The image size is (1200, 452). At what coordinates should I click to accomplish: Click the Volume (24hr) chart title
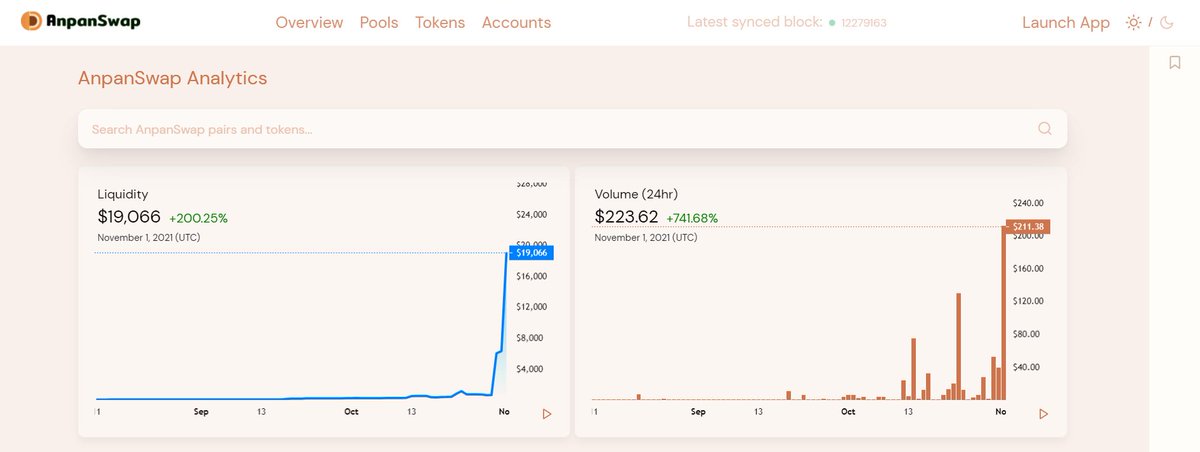[x=637, y=194]
